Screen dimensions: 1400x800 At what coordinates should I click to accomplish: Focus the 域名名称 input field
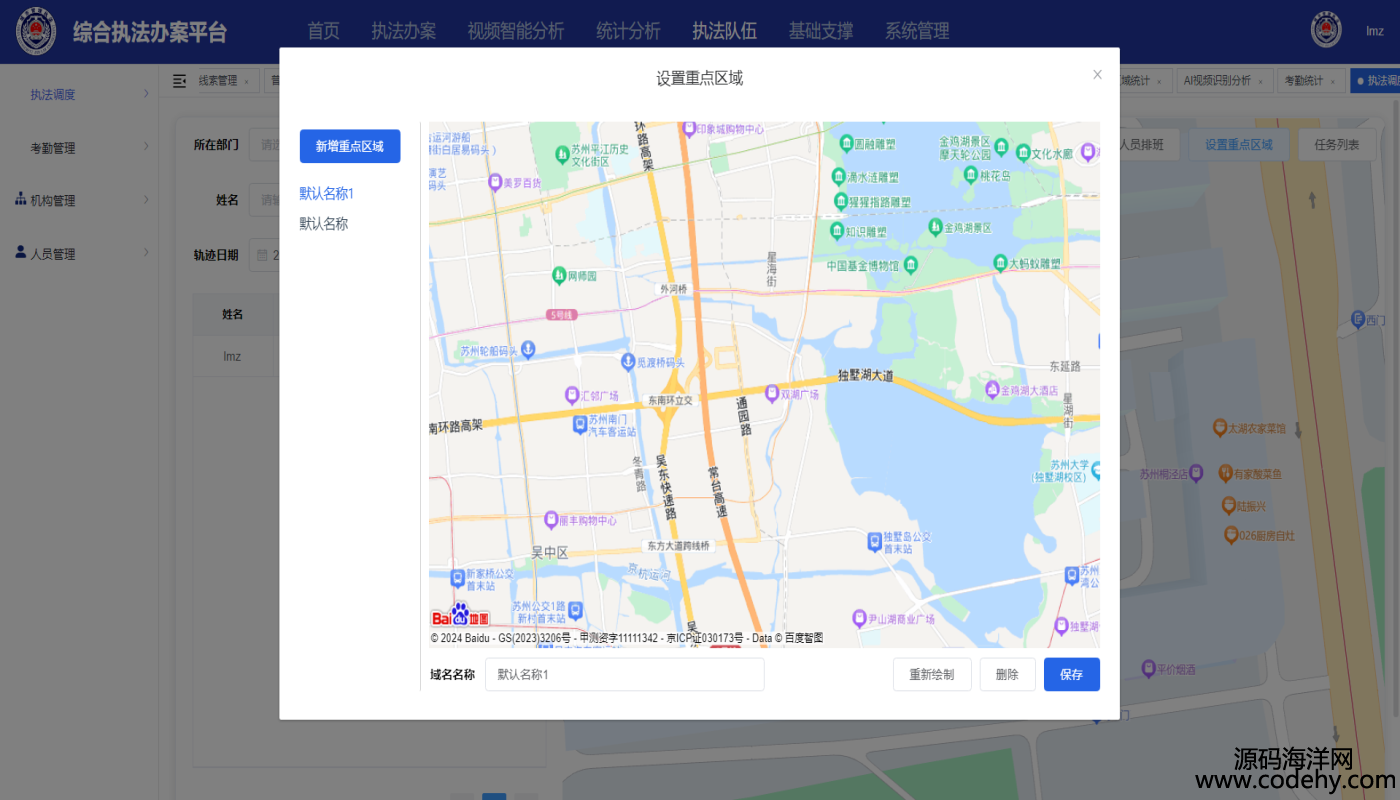click(x=625, y=674)
